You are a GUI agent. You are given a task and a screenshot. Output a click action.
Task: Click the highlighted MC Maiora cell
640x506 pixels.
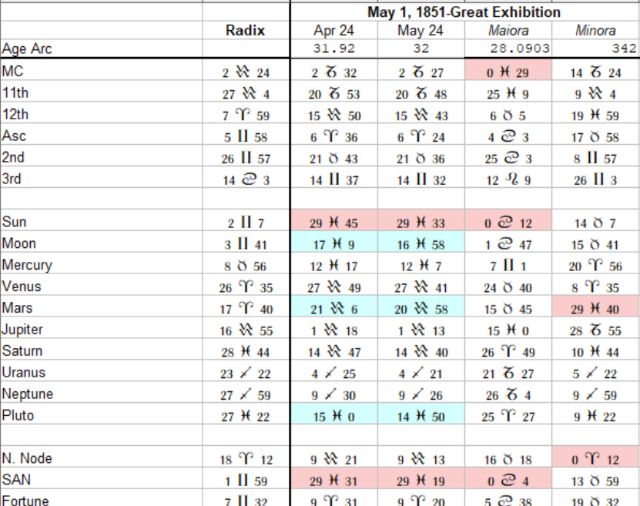(x=508, y=70)
